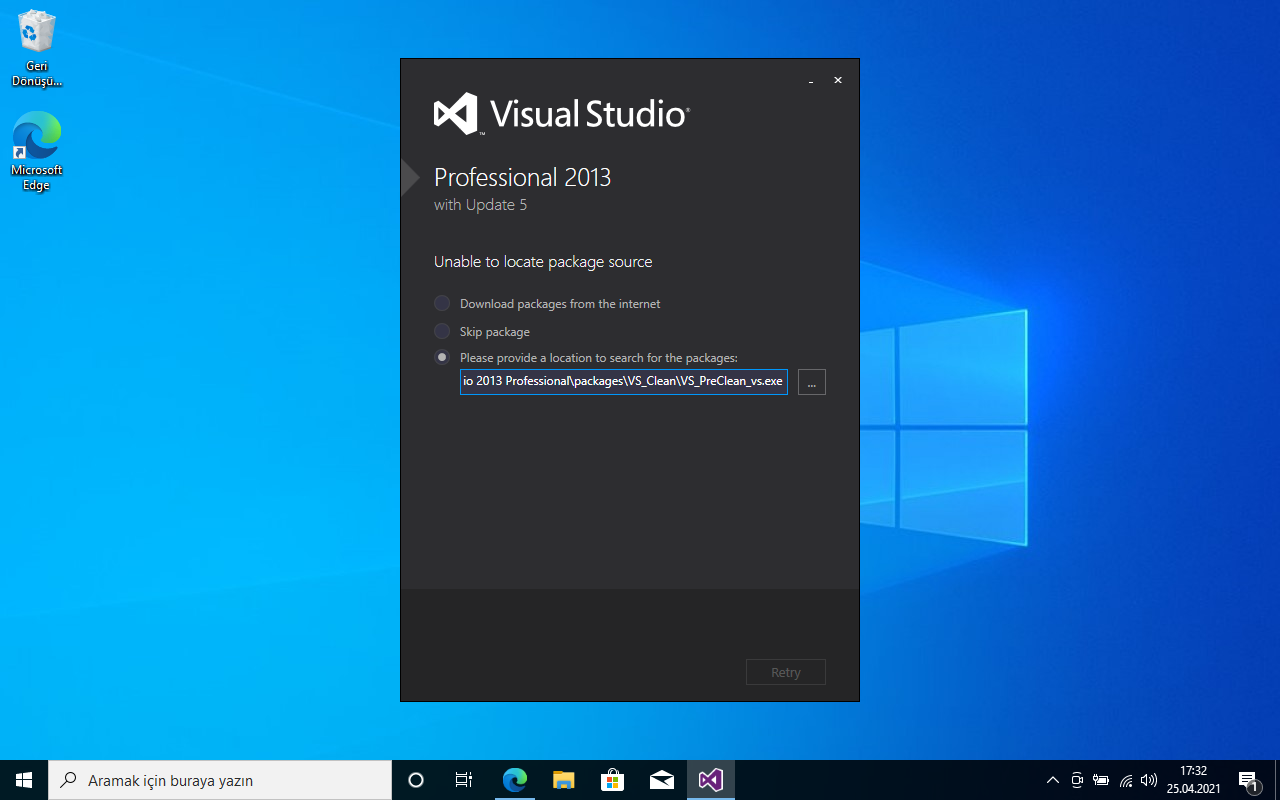Show hidden system tray icons
This screenshot has width=1280, height=800.
point(1052,780)
